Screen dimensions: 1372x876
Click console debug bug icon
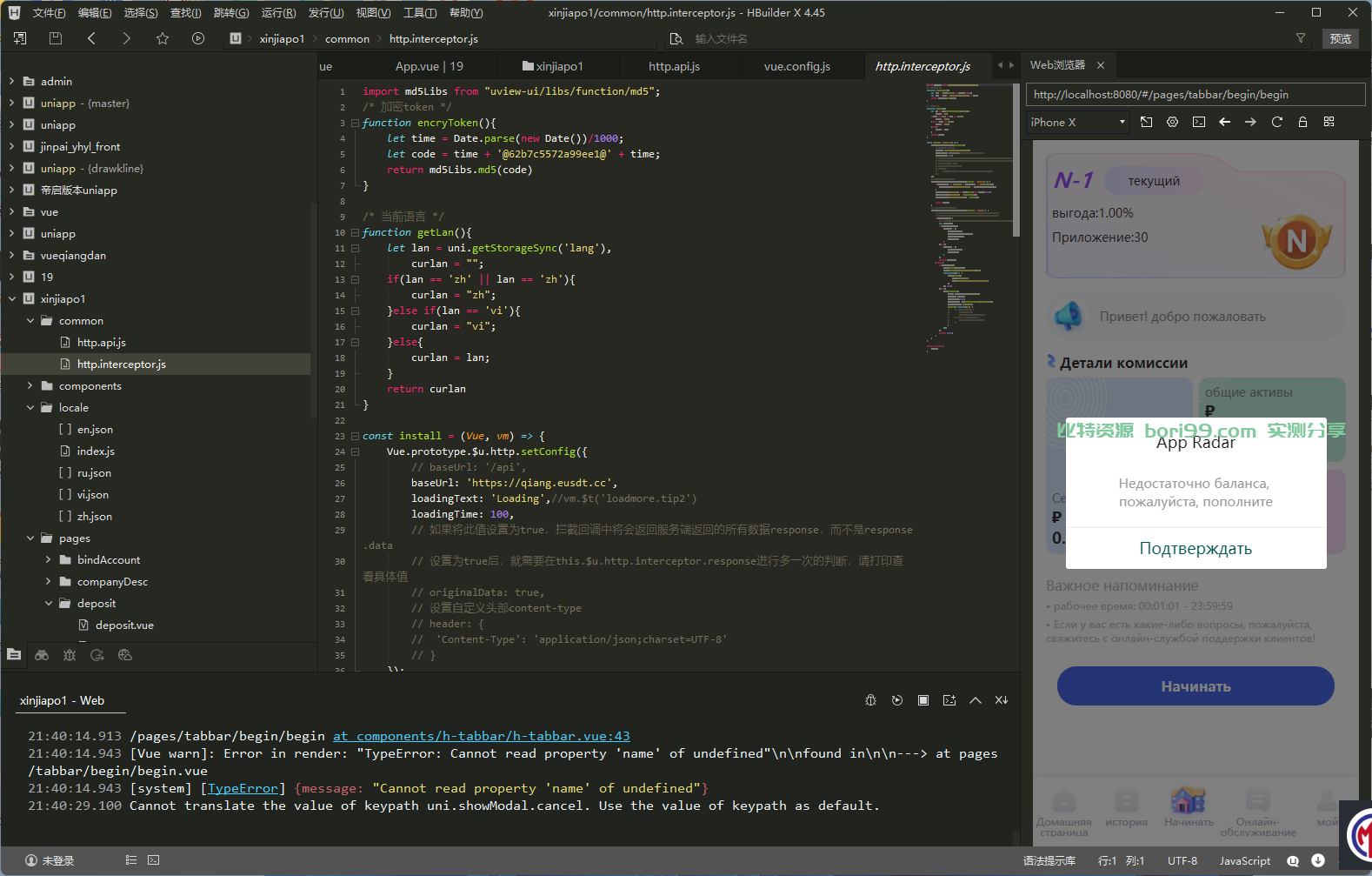click(x=870, y=700)
